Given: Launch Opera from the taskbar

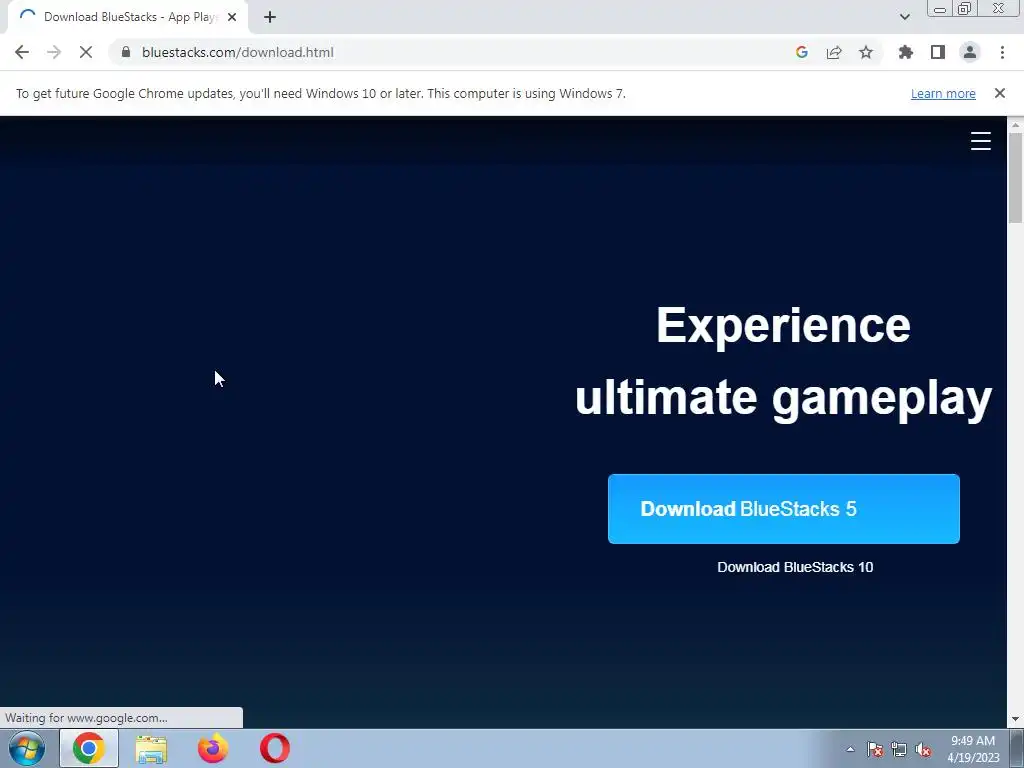Looking at the screenshot, I should pyautogui.click(x=275, y=748).
